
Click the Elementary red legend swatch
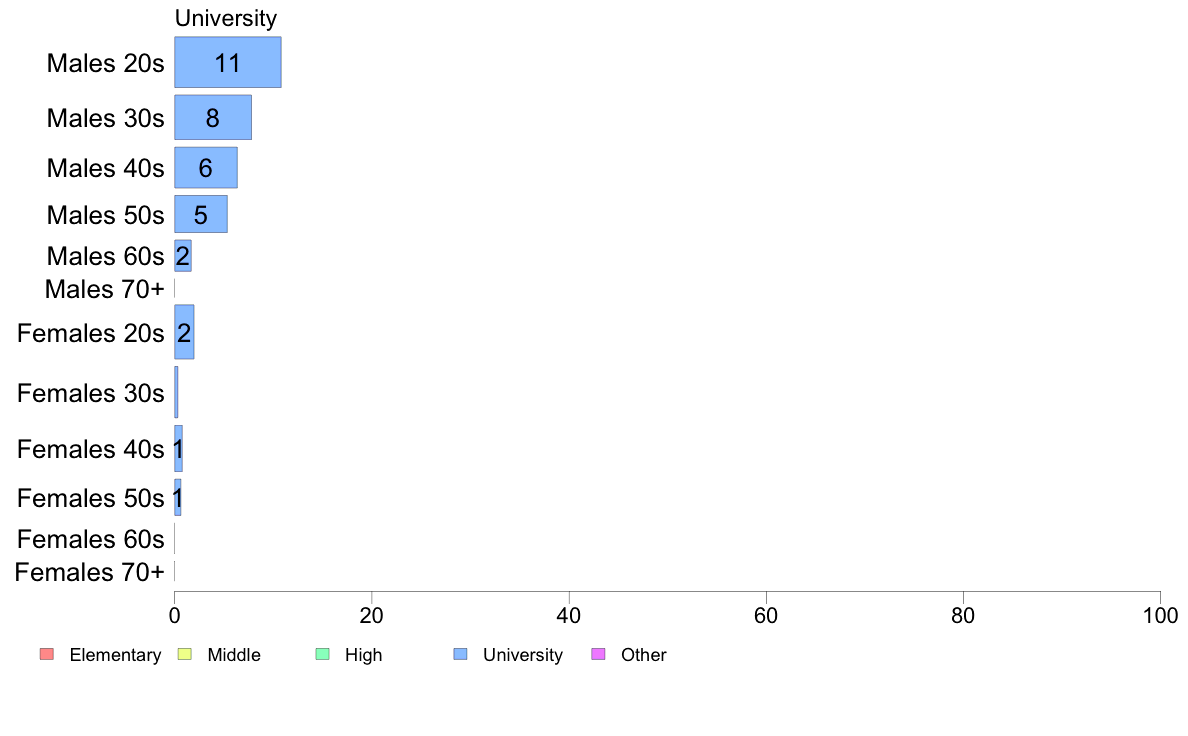click(x=47, y=654)
